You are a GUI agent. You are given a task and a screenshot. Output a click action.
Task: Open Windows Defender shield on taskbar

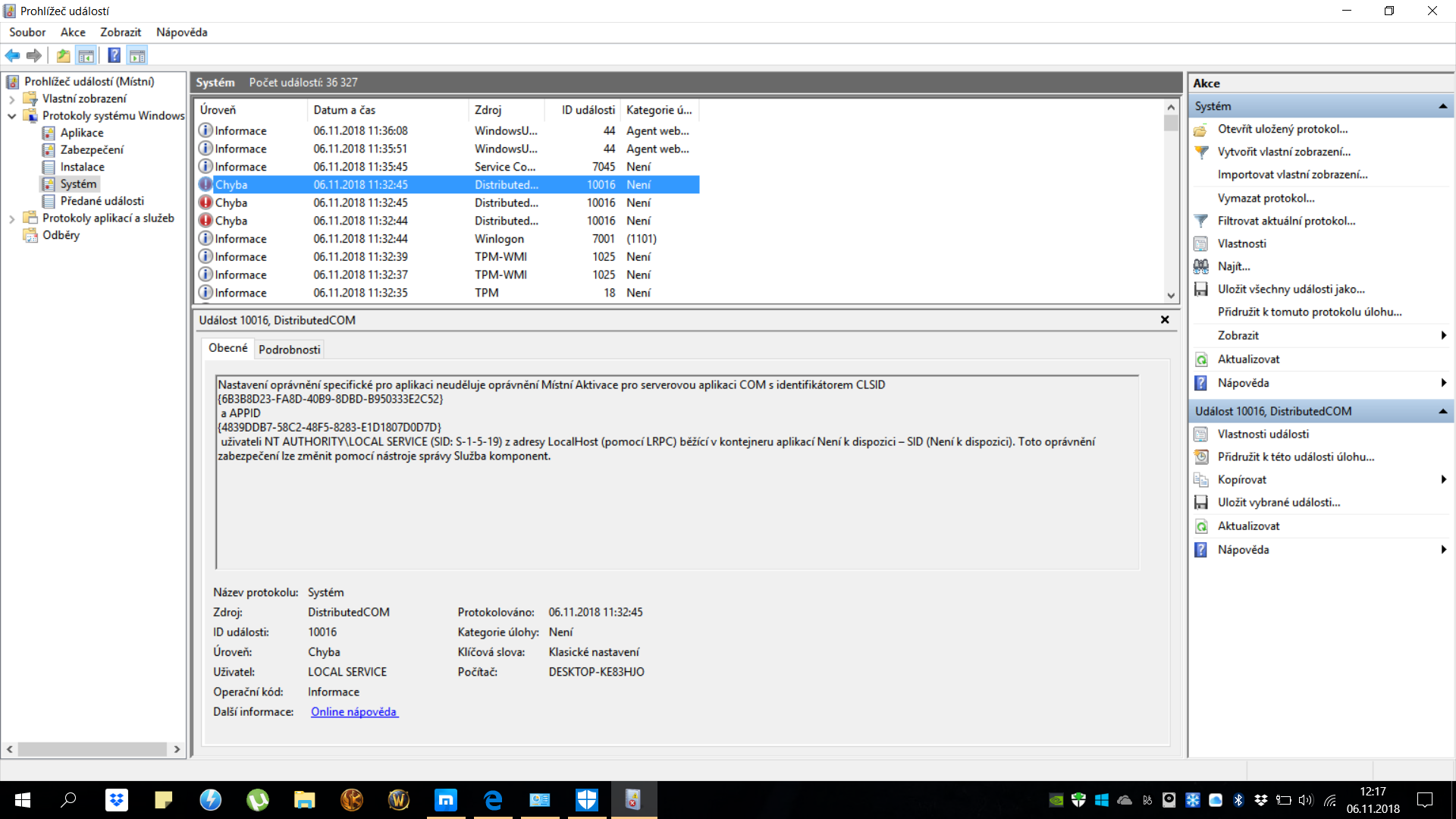point(586,799)
